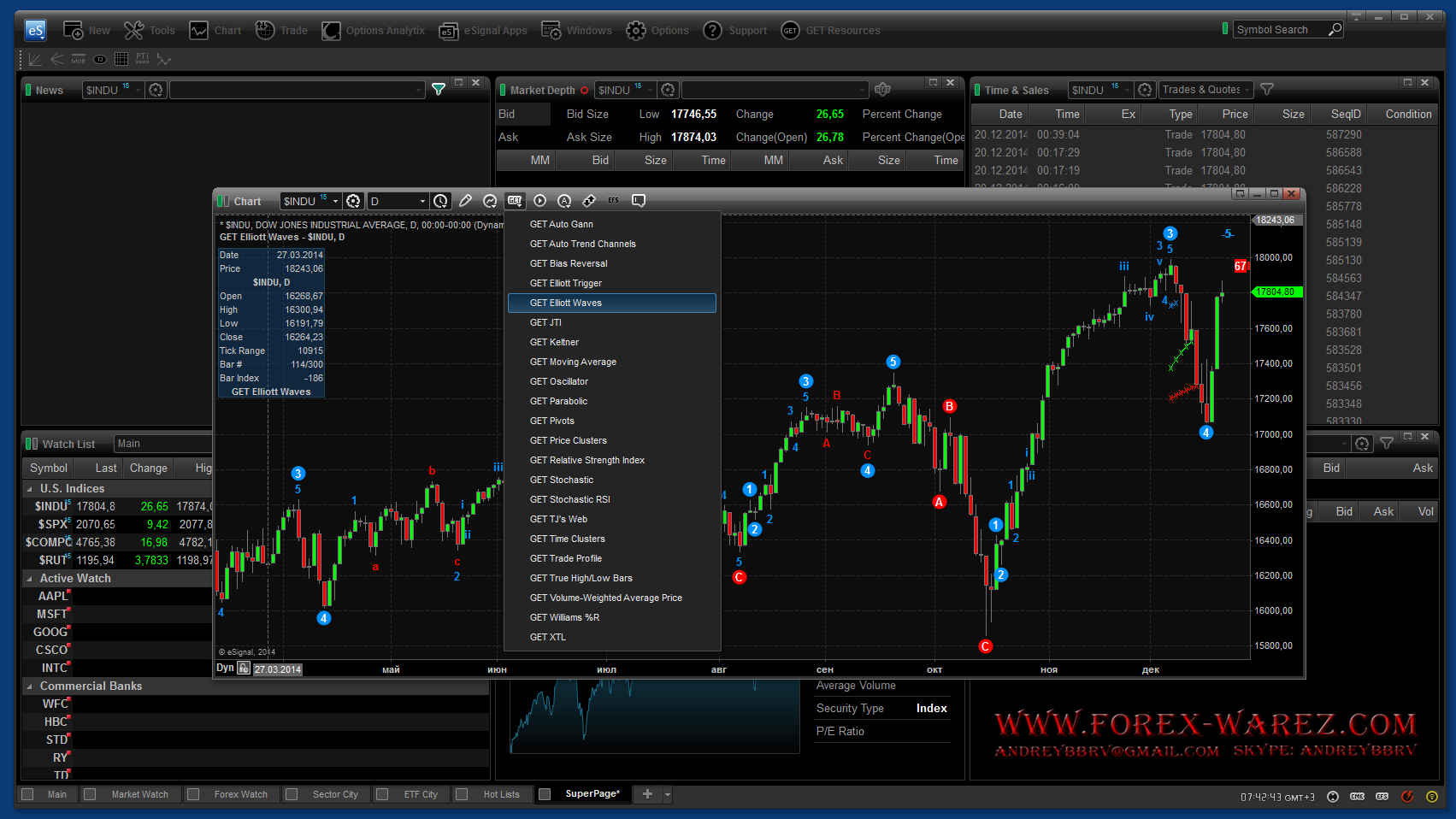Viewport: 1456px width, 819px height.
Task: Open the Symbol Search magnifier icon
Action: coord(1335,30)
